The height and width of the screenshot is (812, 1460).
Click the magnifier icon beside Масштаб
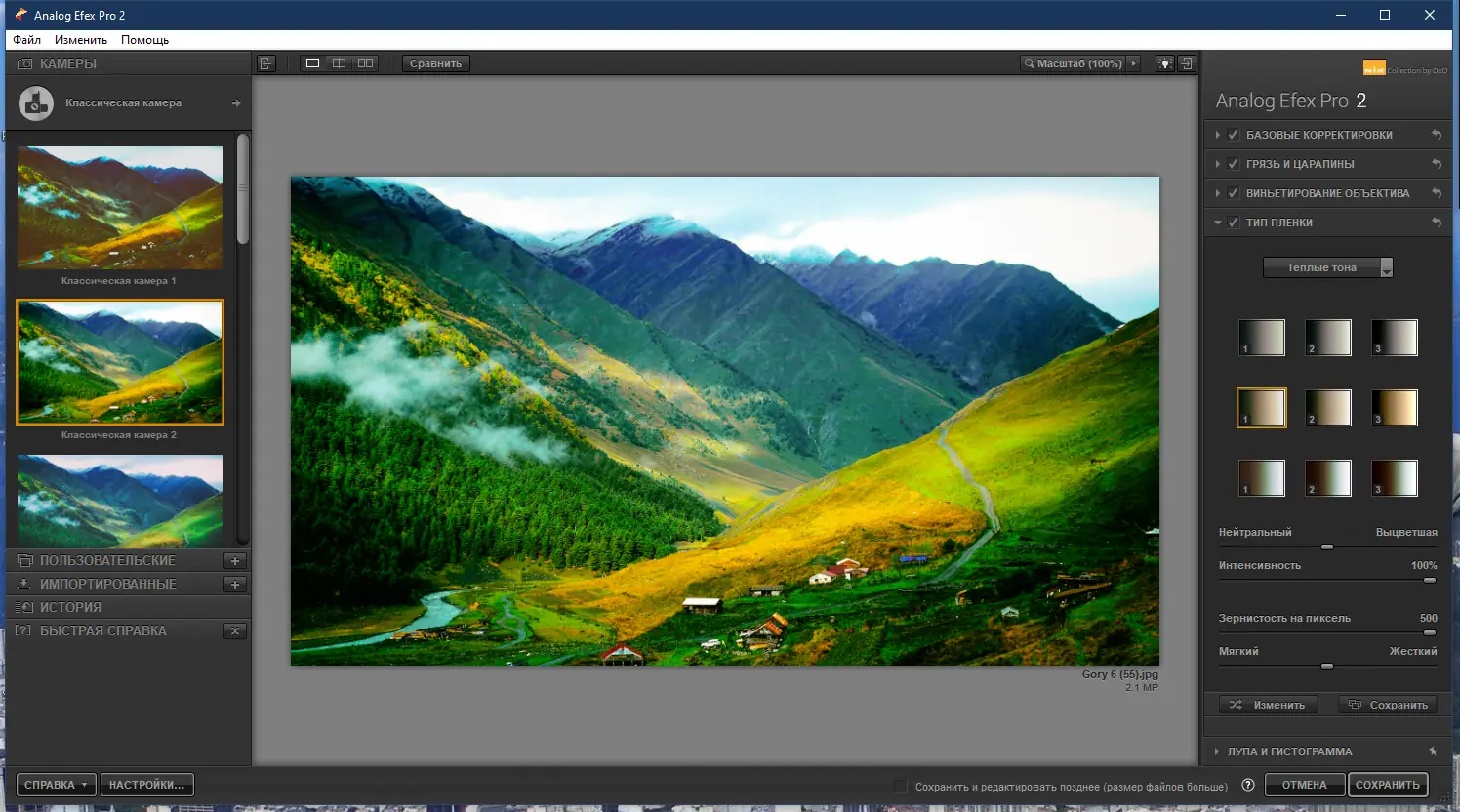coord(1029,63)
